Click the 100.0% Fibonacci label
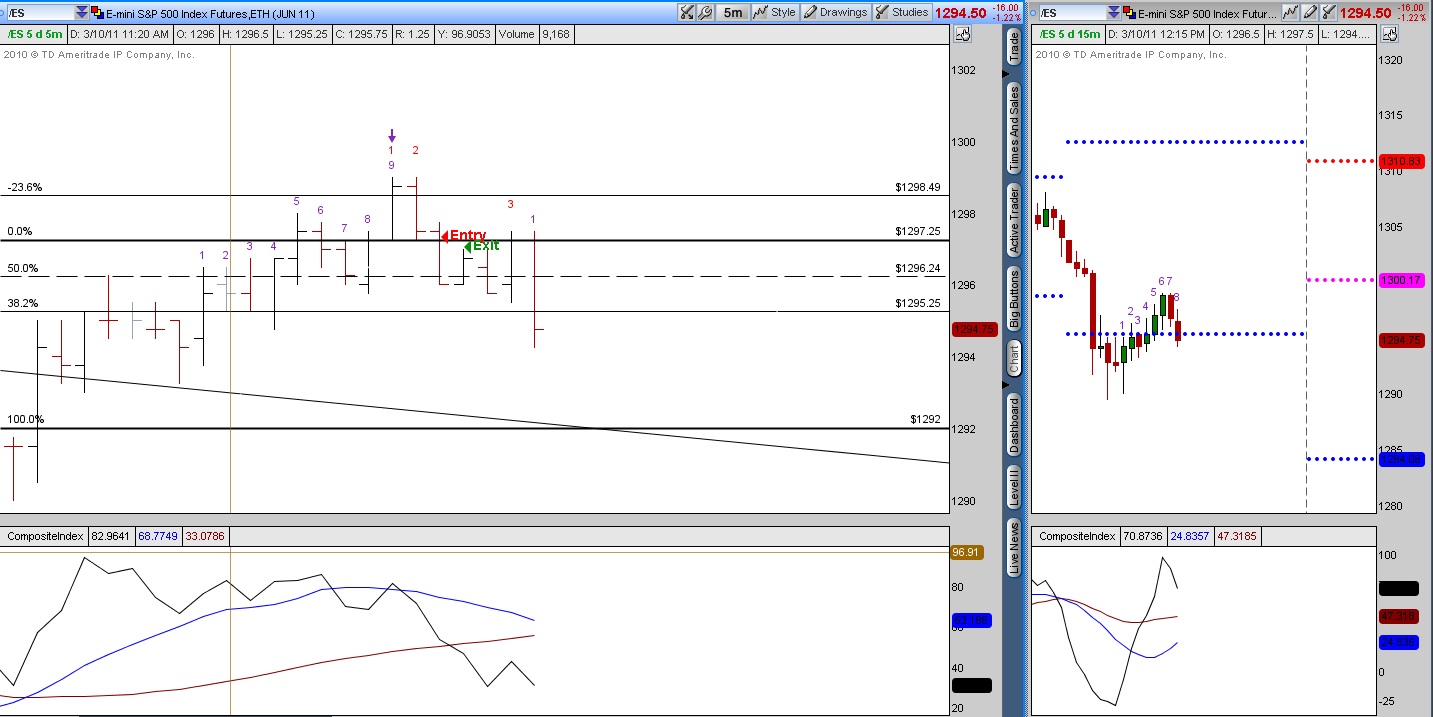This screenshot has height=717, width=1433. click(25, 420)
